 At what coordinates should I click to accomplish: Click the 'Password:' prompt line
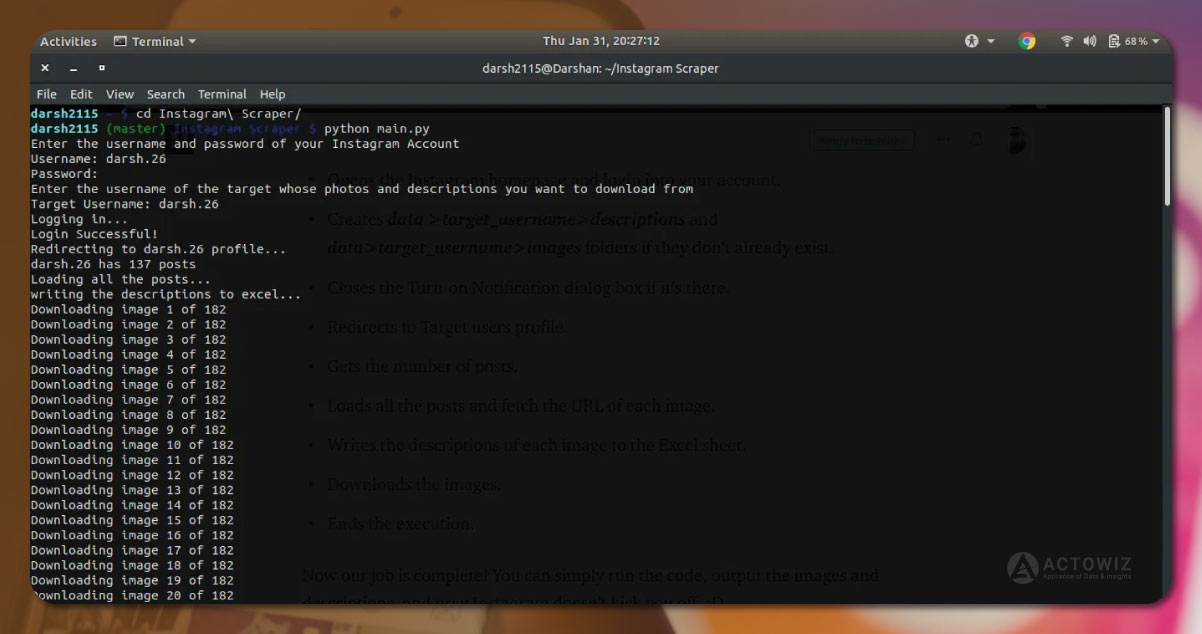[64, 174]
